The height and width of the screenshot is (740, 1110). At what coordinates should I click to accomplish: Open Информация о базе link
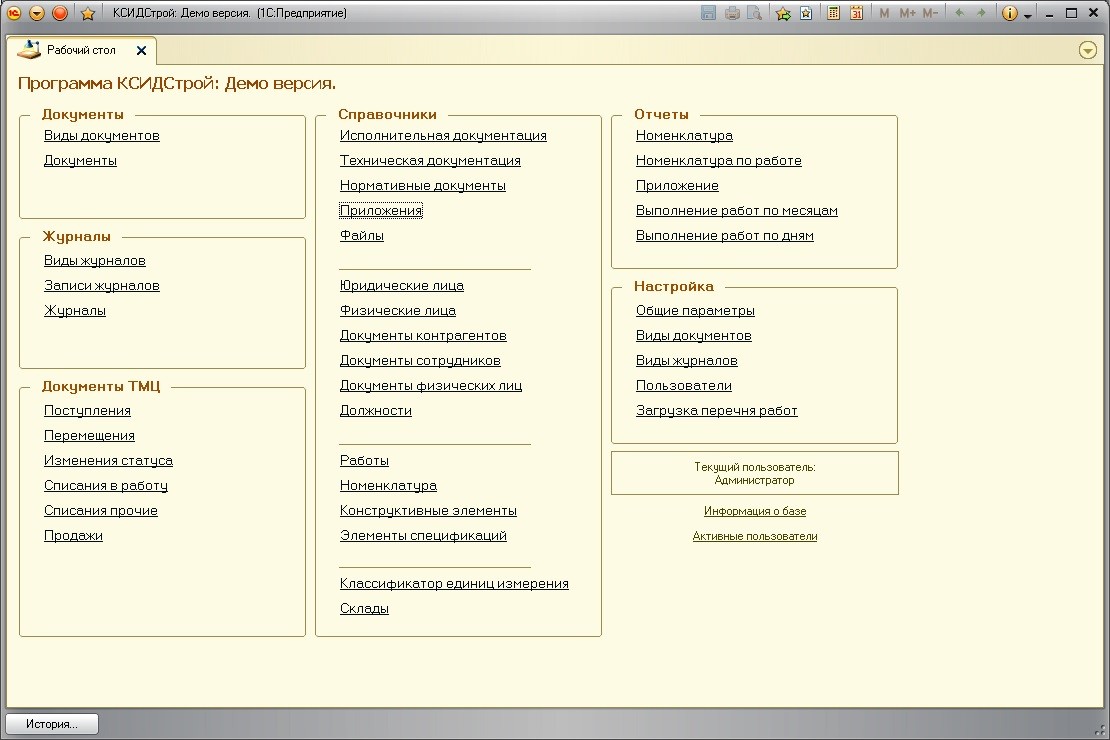pyautogui.click(x=755, y=511)
